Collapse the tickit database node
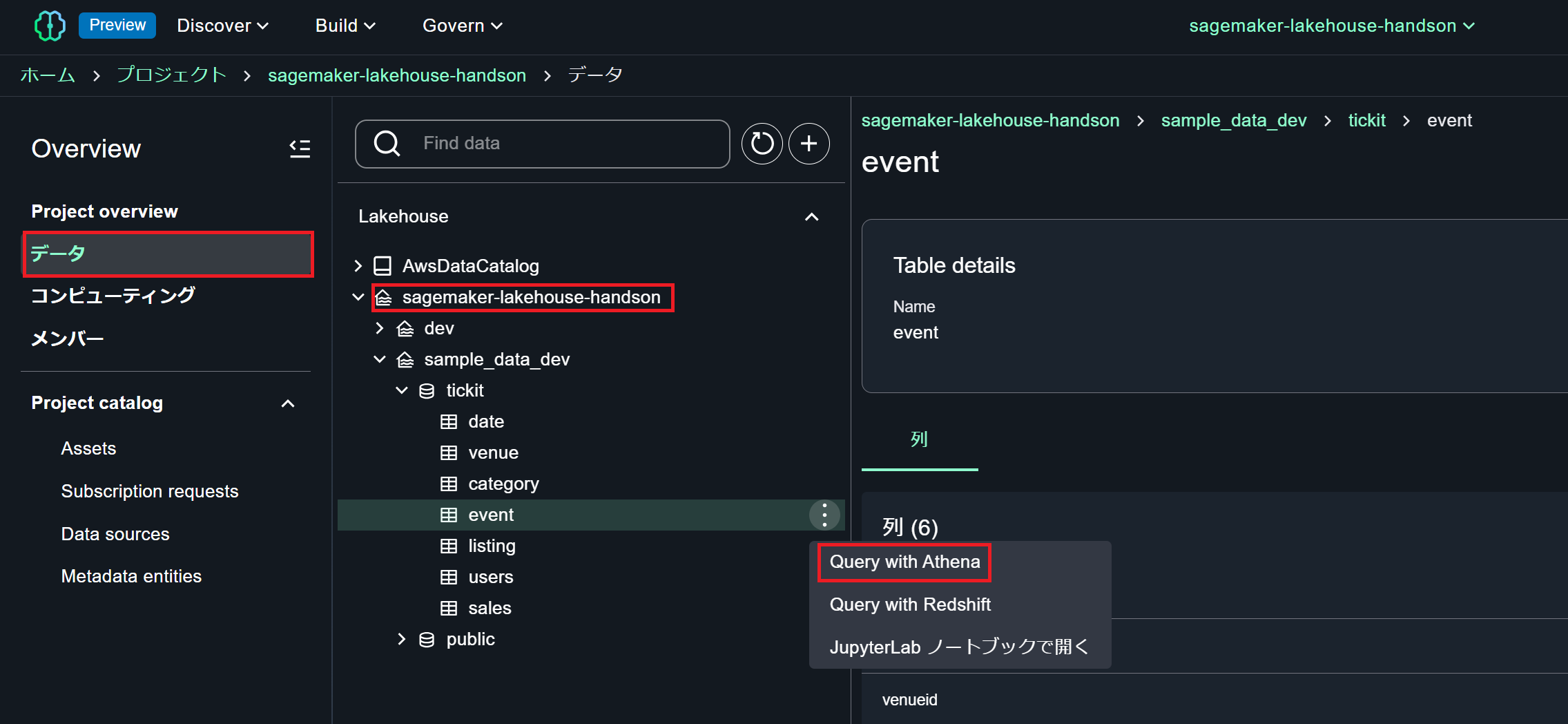Image resolution: width=1568 pixels, height=724 pixels. coord(401,390)
